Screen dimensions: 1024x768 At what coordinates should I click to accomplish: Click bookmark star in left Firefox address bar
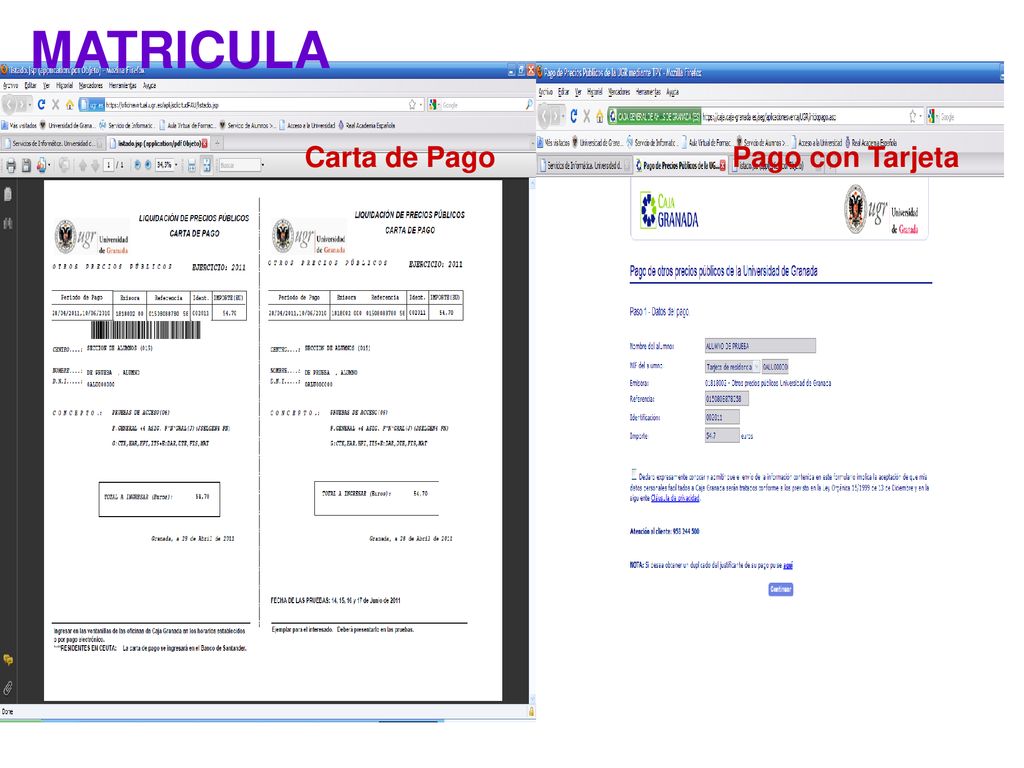(412, 104)
